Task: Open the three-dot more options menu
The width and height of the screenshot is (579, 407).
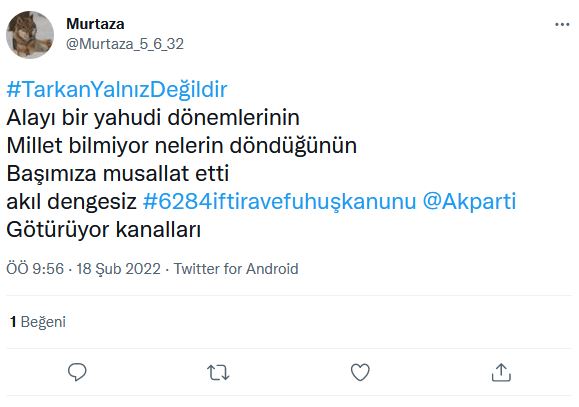Action: coord(562,25)
